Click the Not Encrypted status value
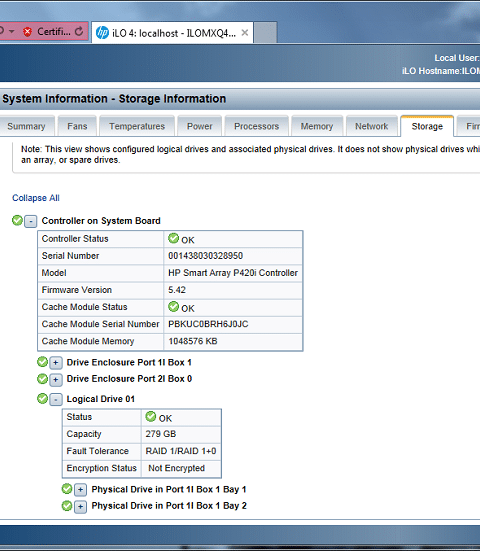The width and height of the screenshot is (480, 551). [176, 468]
